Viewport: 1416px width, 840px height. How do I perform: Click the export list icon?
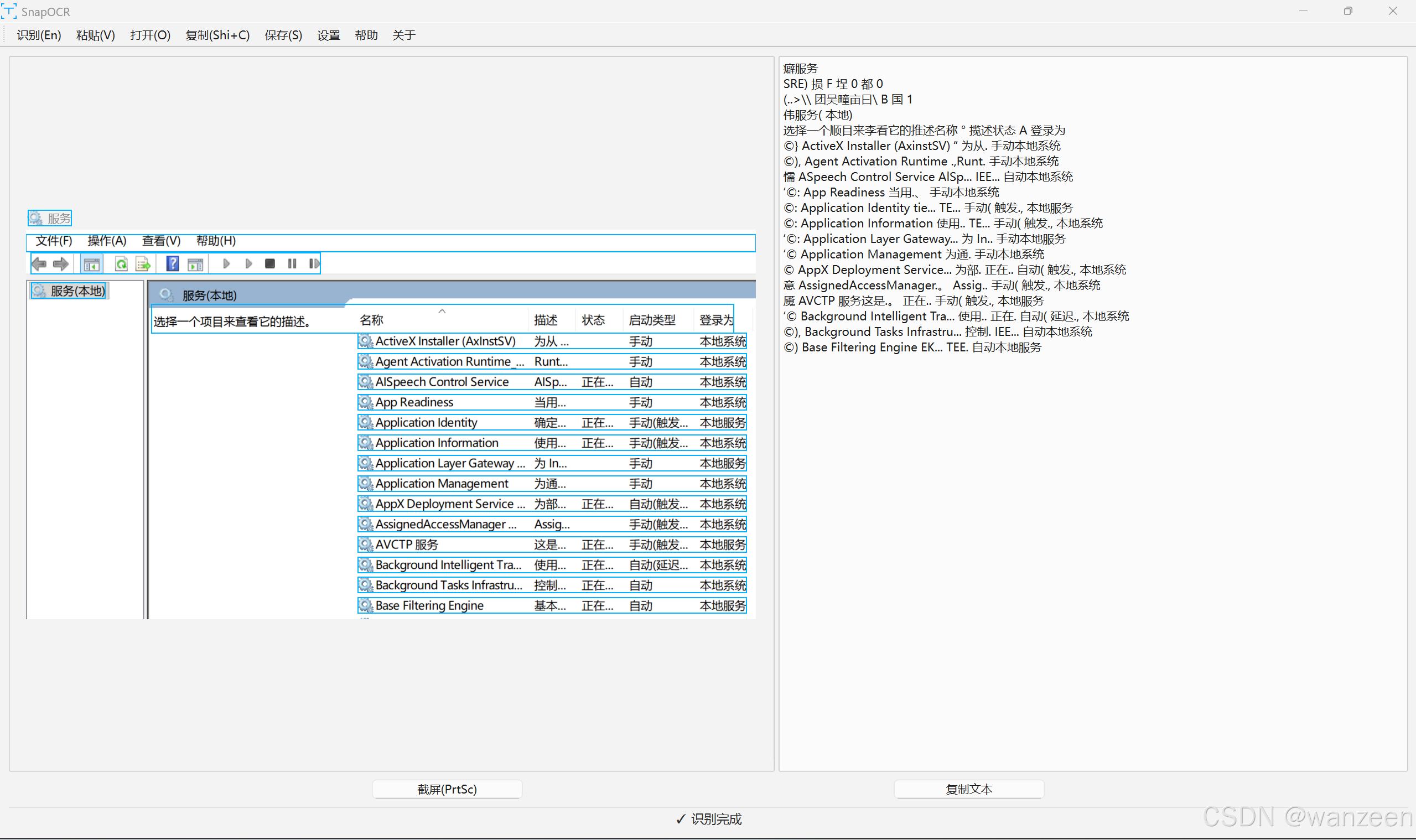(143, 264)
